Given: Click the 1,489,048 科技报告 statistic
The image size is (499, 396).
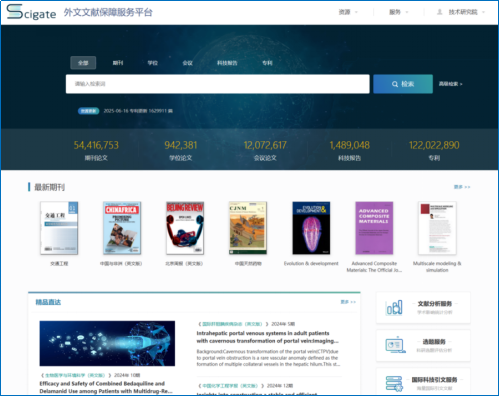Looking at the screenshot, I should point(349,151).
